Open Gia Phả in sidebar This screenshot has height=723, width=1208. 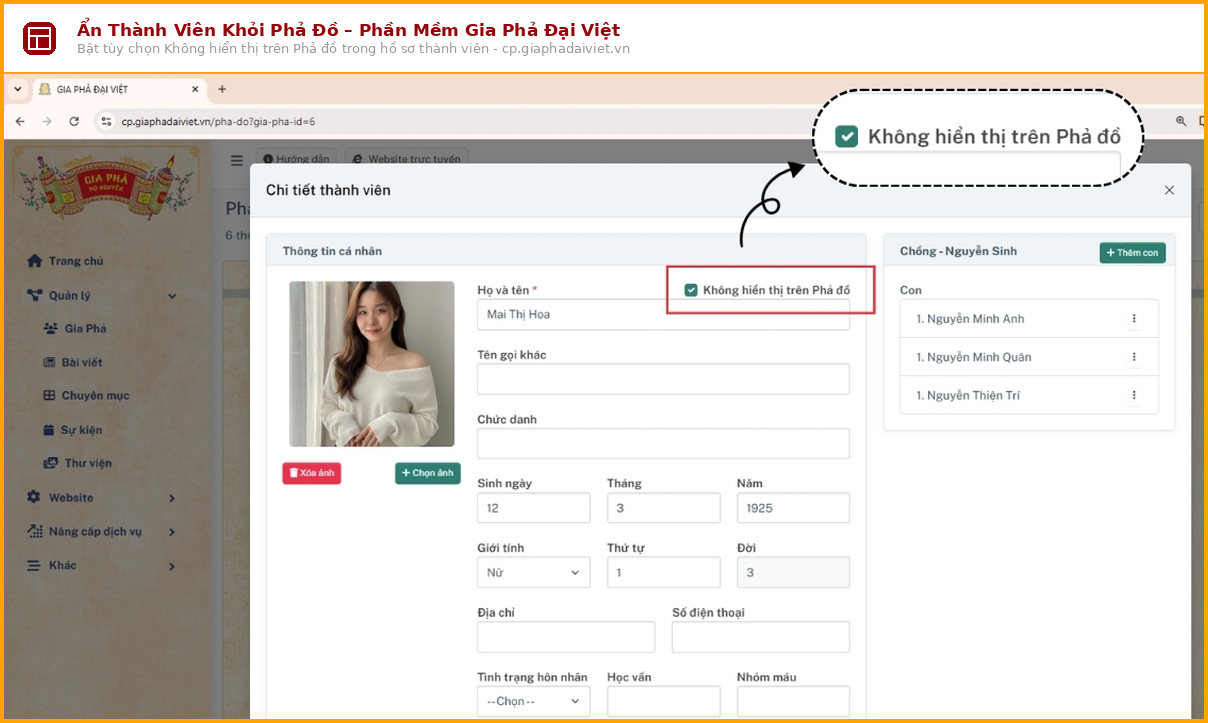[x=85, y=328]
